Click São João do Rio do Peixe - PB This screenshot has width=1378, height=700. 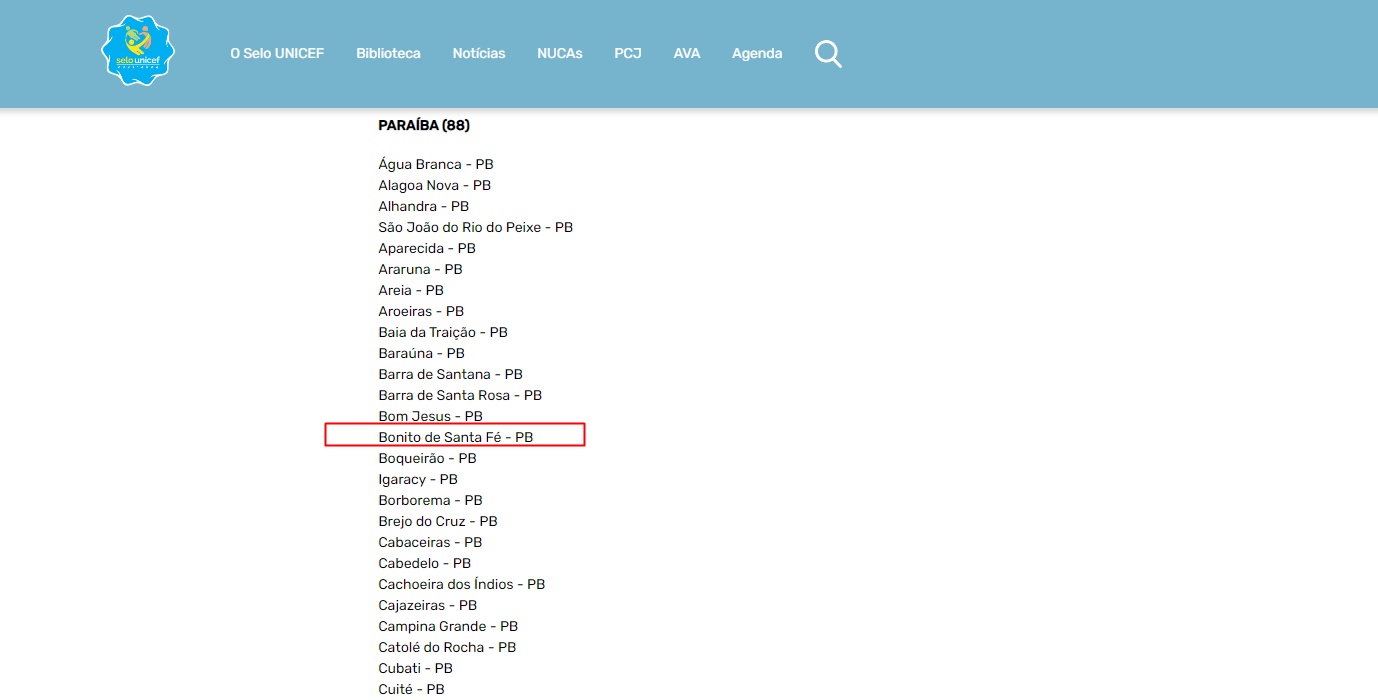(475, 228)
